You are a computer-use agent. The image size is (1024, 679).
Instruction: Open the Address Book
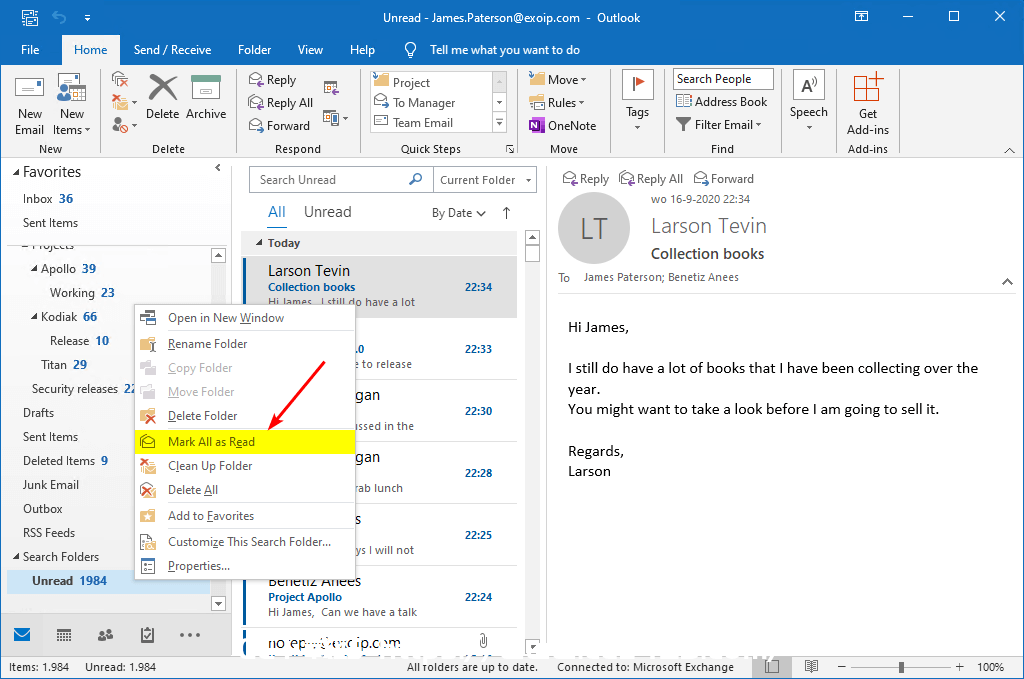point(722,101)
